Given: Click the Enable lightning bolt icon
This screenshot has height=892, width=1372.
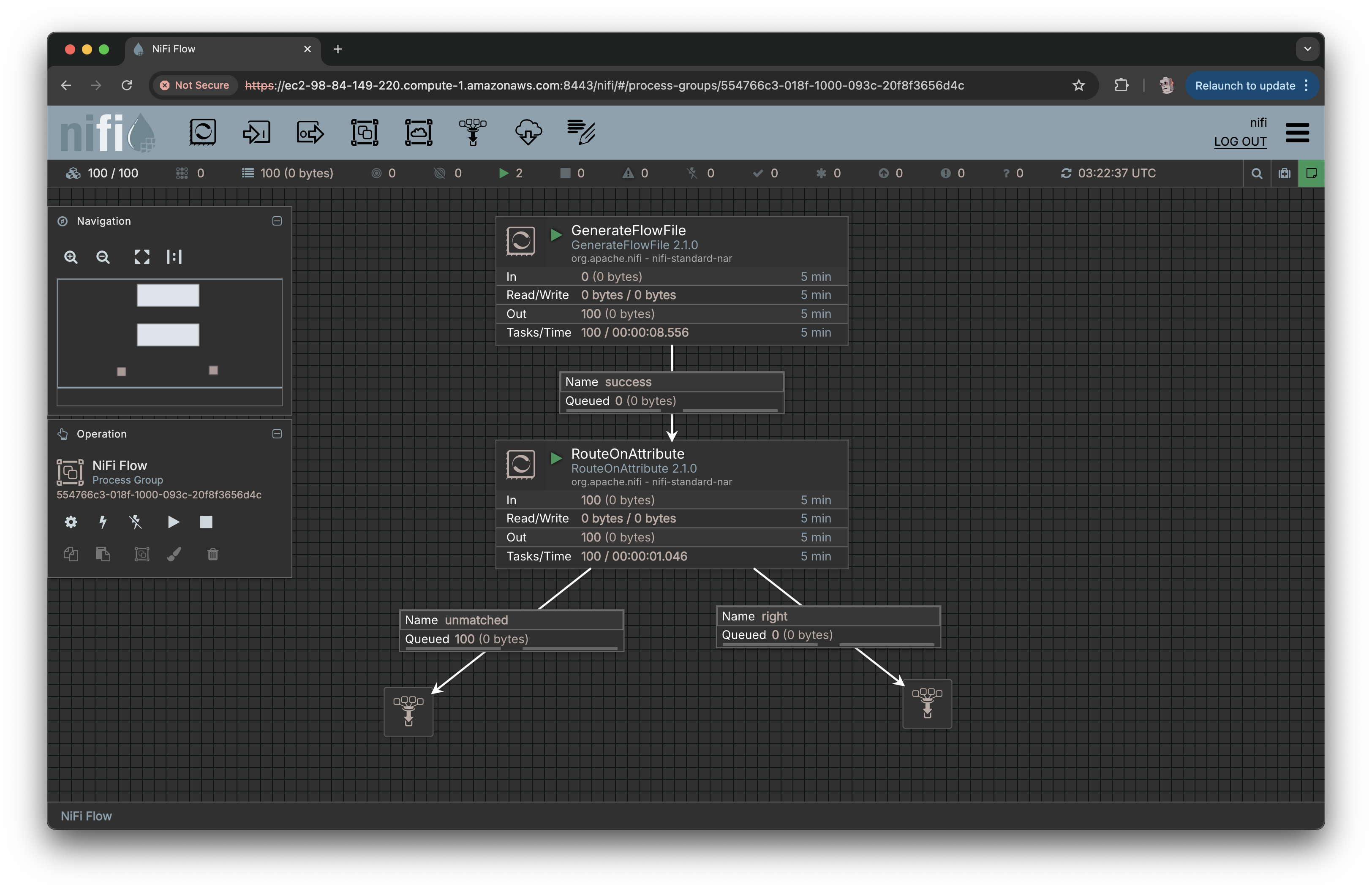Looking at the screenshot, I should click(x=103, y=522).
